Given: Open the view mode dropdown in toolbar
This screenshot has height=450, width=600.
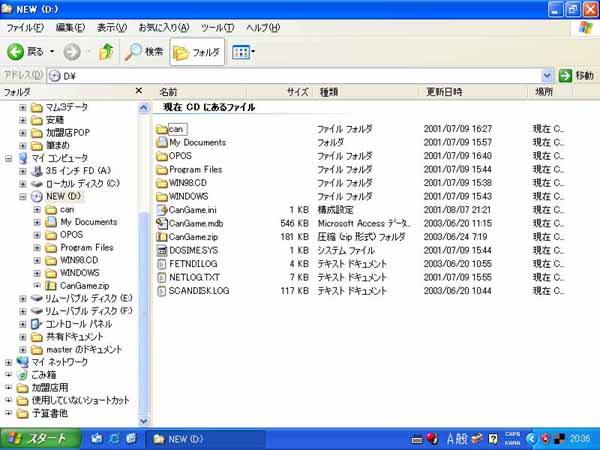Looking at the screenshot, I should pos(245,51).
